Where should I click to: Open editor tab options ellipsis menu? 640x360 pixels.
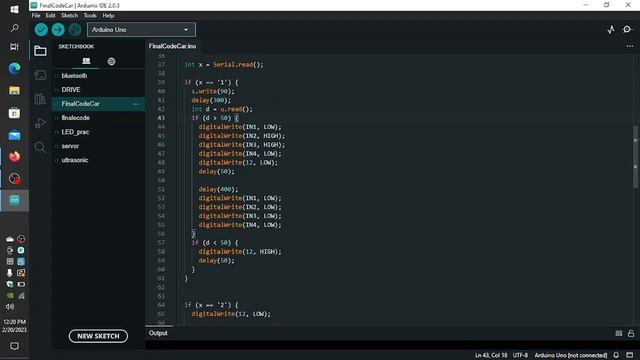click(x=630, y=46)
